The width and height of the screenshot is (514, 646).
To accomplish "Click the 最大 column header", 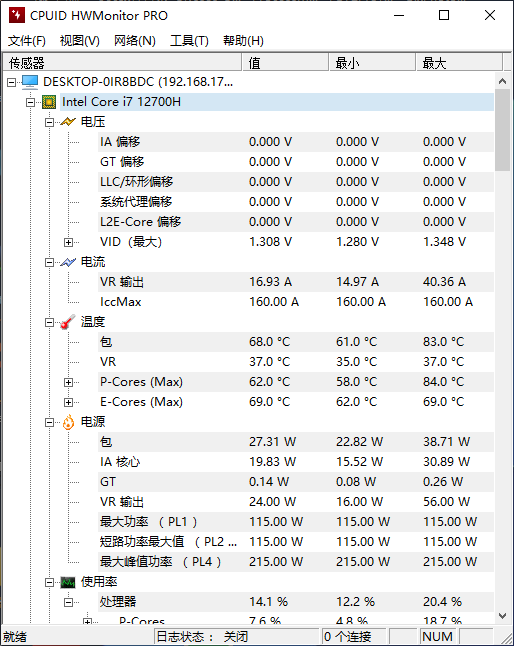I will tap(459, 63).
